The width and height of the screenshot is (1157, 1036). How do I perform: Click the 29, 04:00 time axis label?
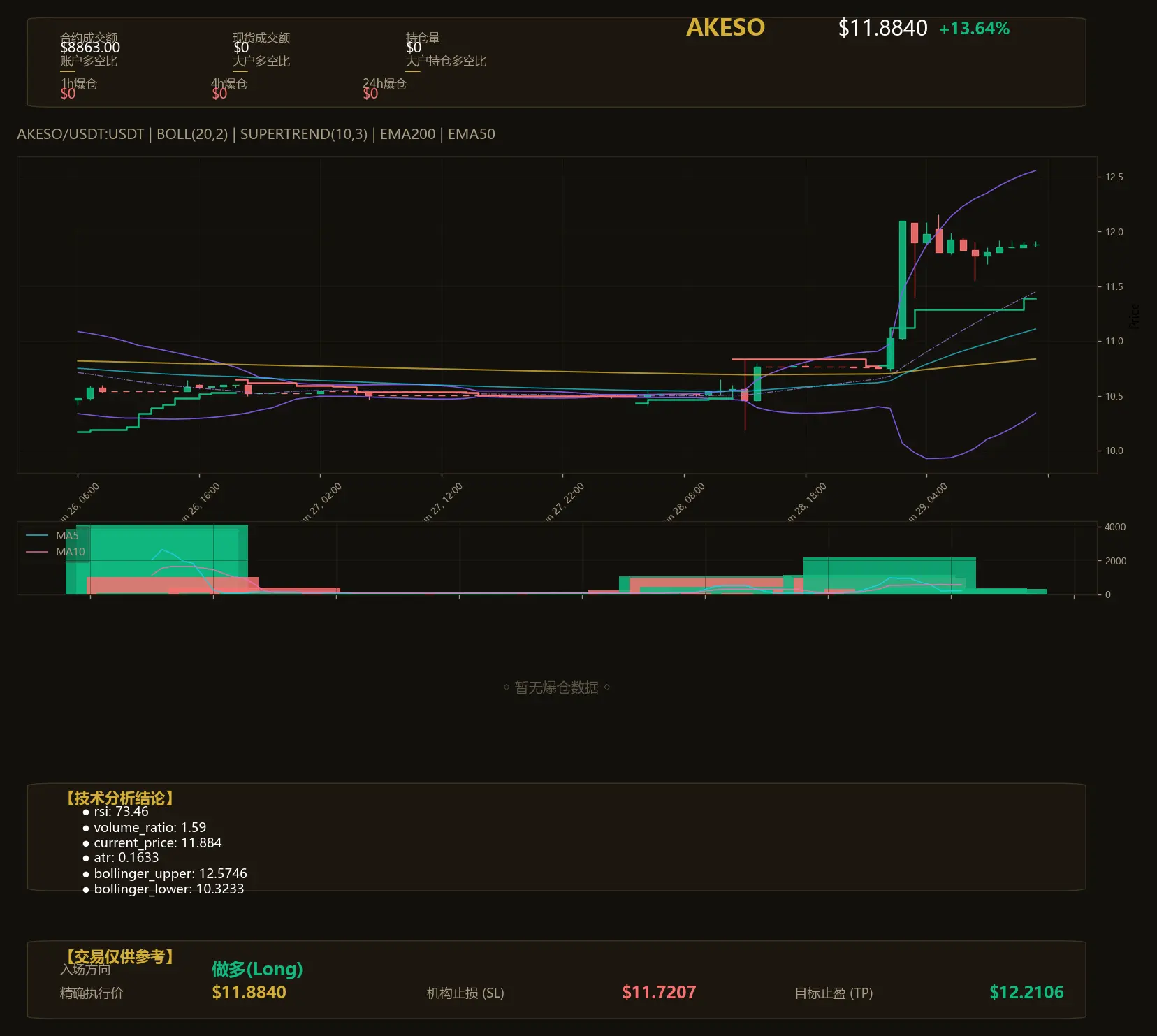coord(928,502)
